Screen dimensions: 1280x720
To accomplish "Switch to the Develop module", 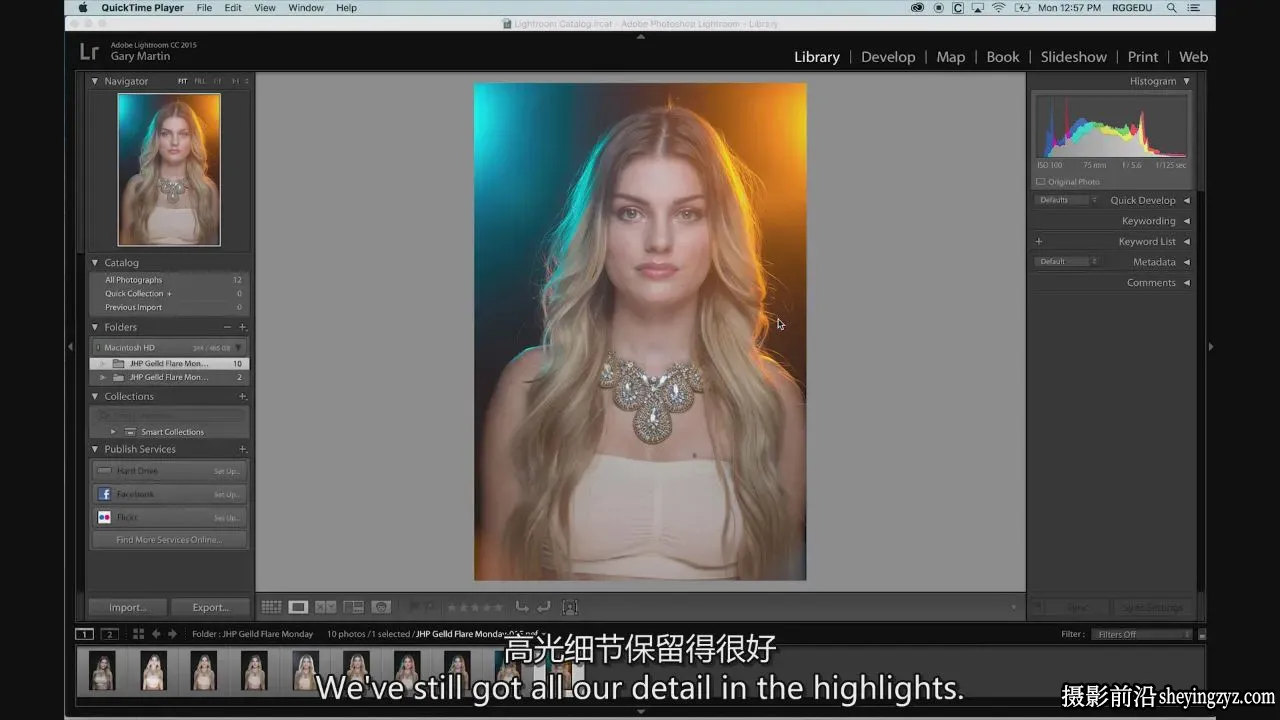I will (888, 57).
